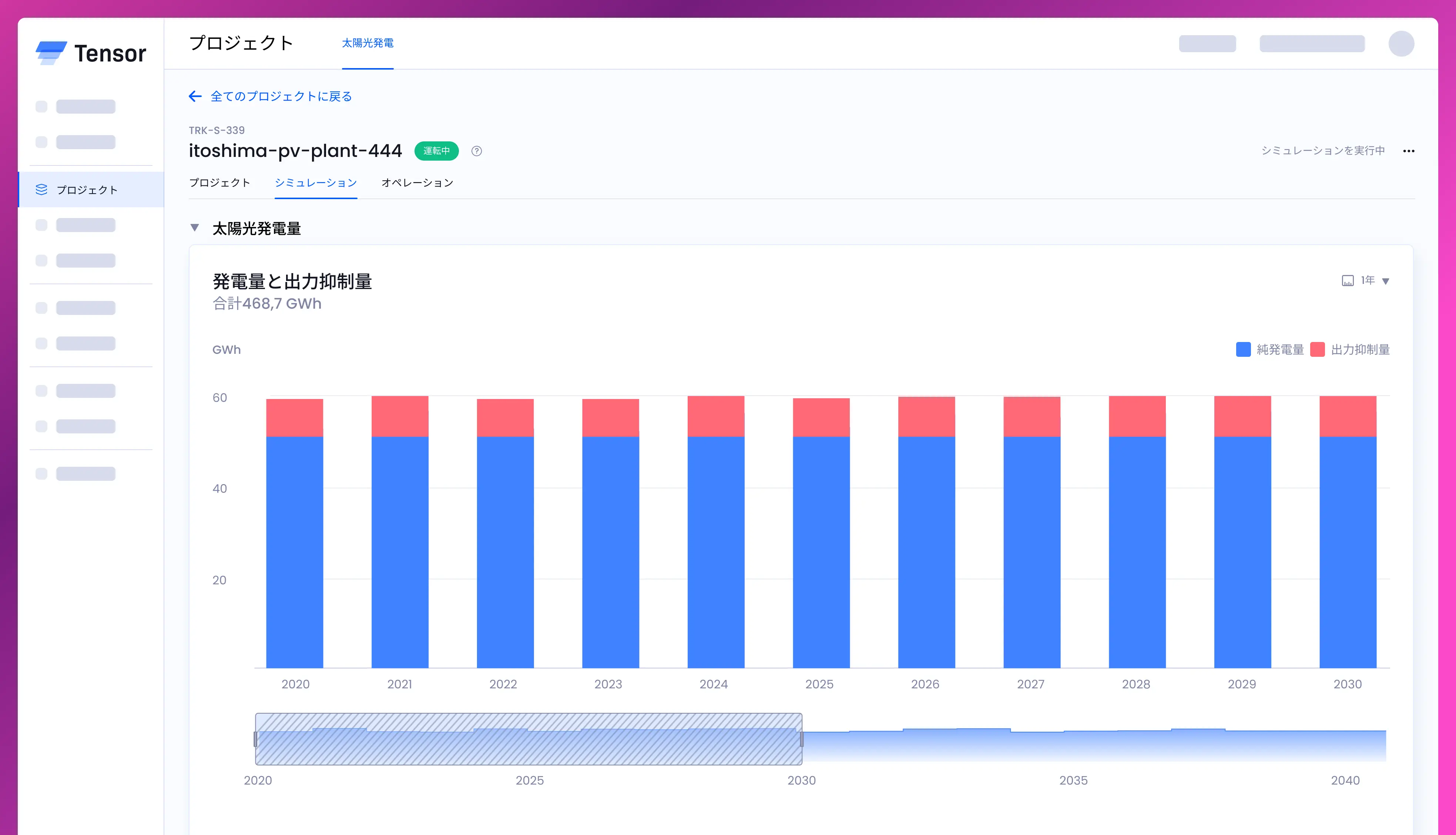Click the 発電量と出力抑制量 chart title
Screen dimensions: 1456x835
pyautogui.click(x=292, y=282)
